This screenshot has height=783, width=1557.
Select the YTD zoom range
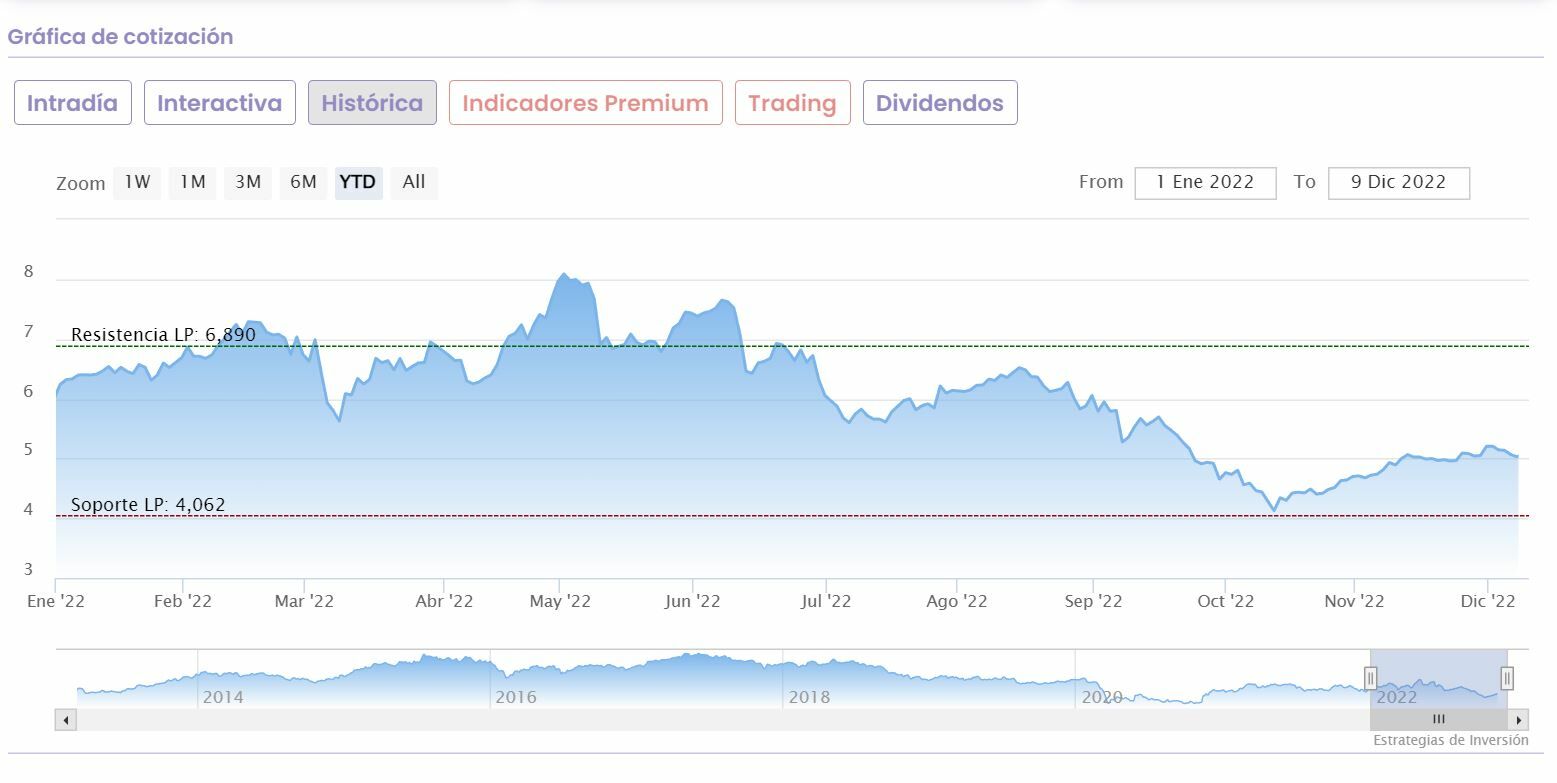click(358, 182)
